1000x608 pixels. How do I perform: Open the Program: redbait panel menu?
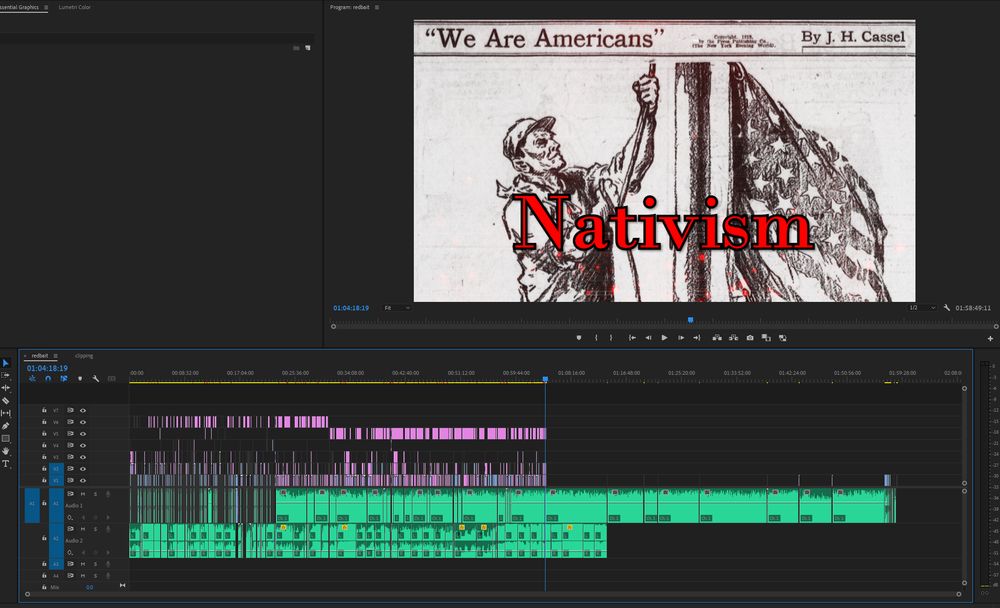pos(377,8)
